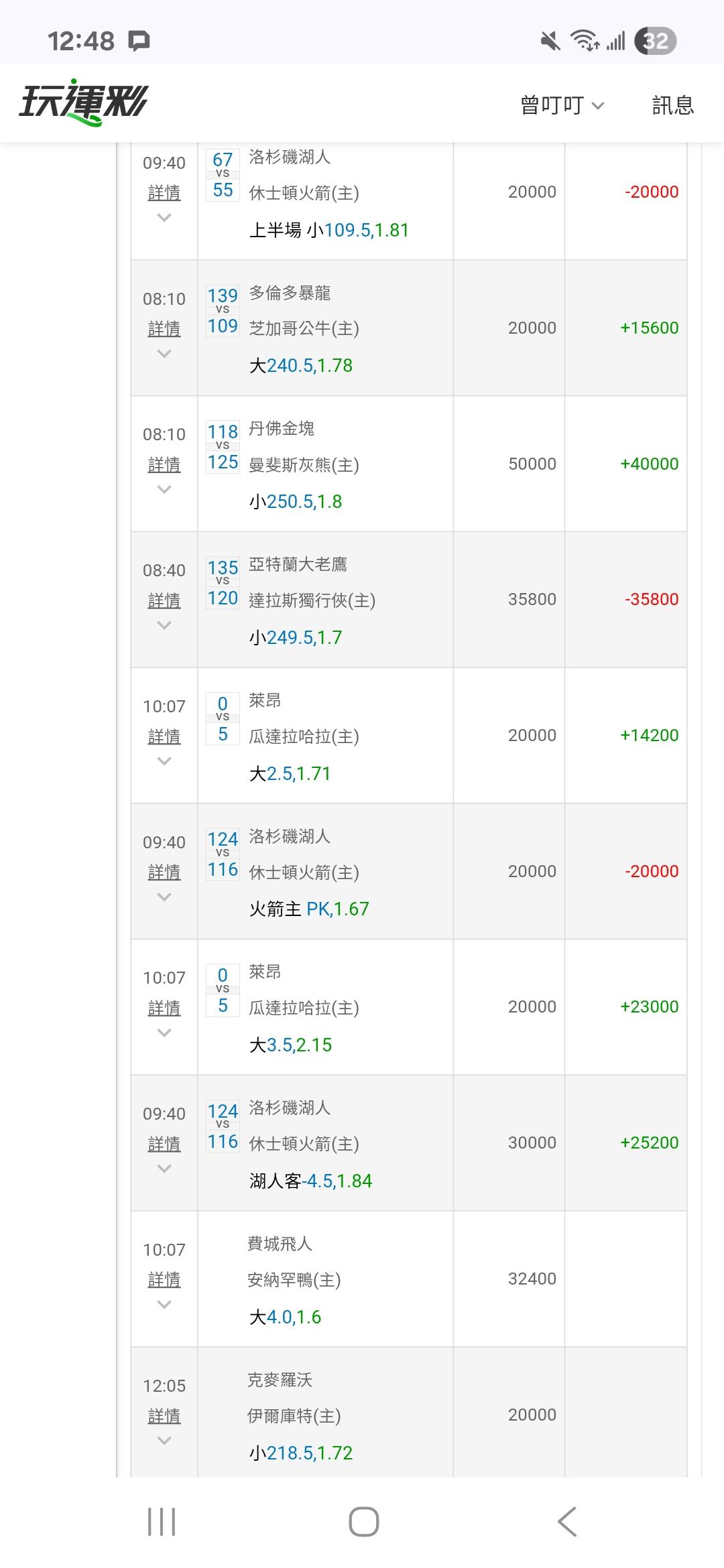Tap the Android back navigation icon
This screenshot has width=724, height=1568.
[567, 1521]
